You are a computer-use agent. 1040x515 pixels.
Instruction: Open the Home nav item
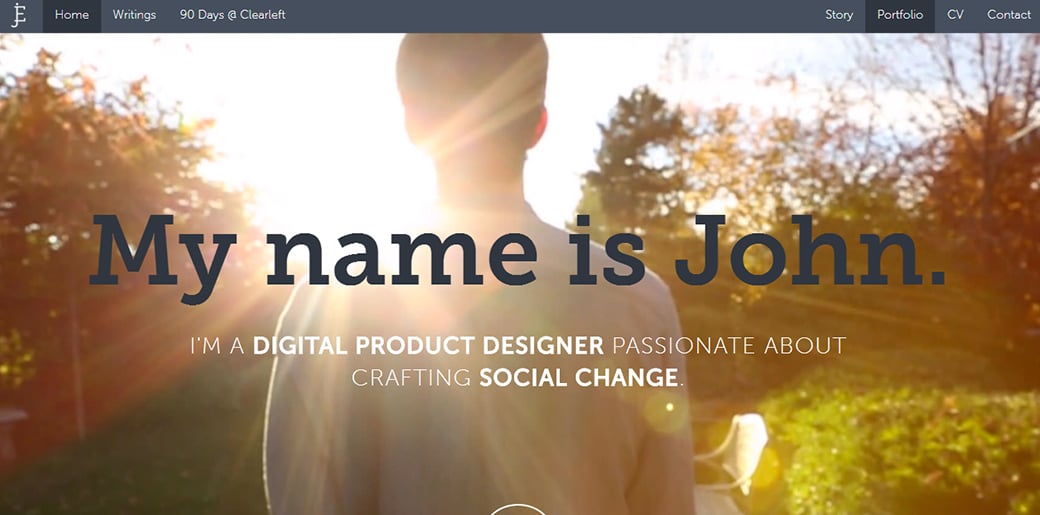[x=72, y=15]
